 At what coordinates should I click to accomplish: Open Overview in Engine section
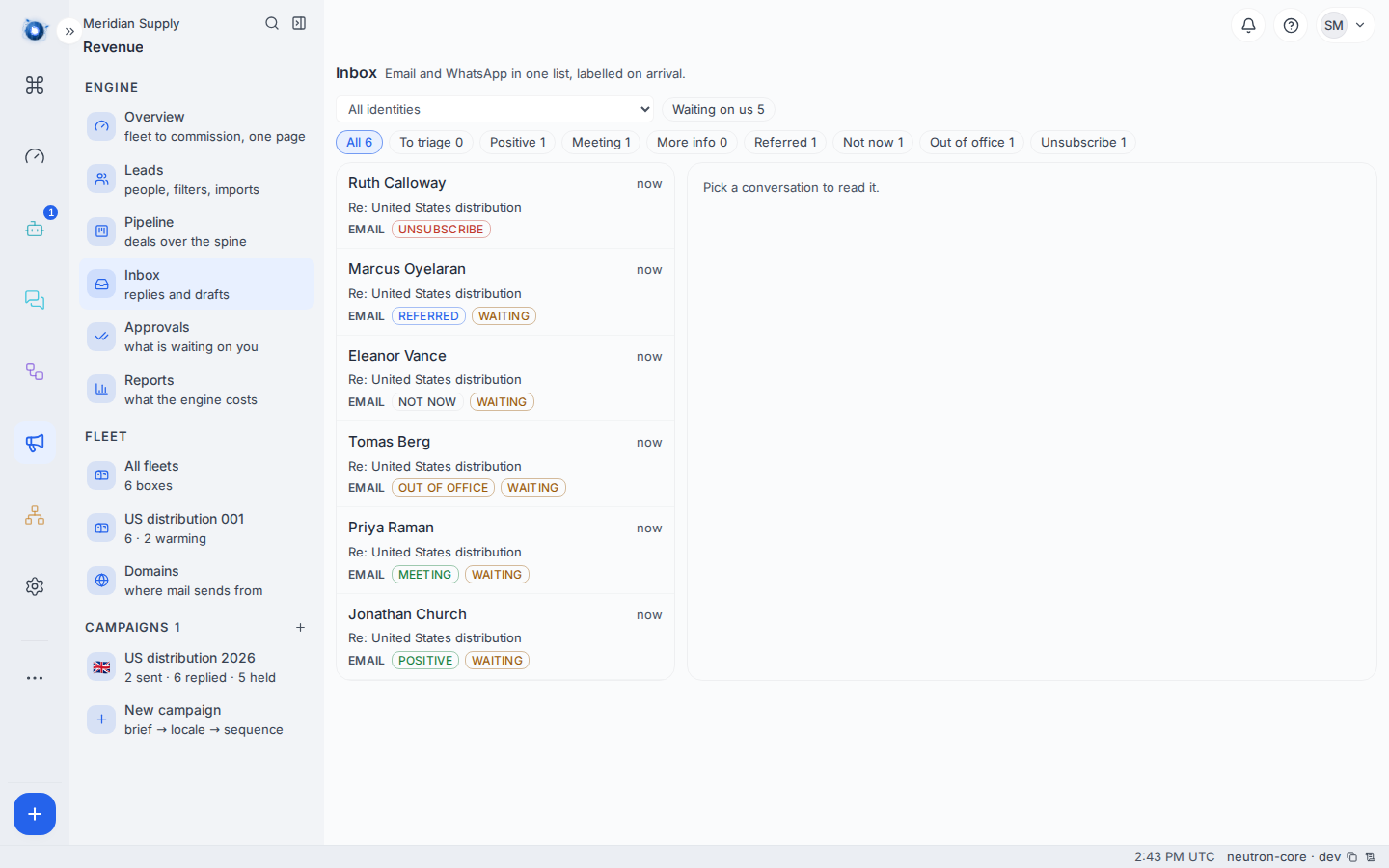(x=197, y=126)
